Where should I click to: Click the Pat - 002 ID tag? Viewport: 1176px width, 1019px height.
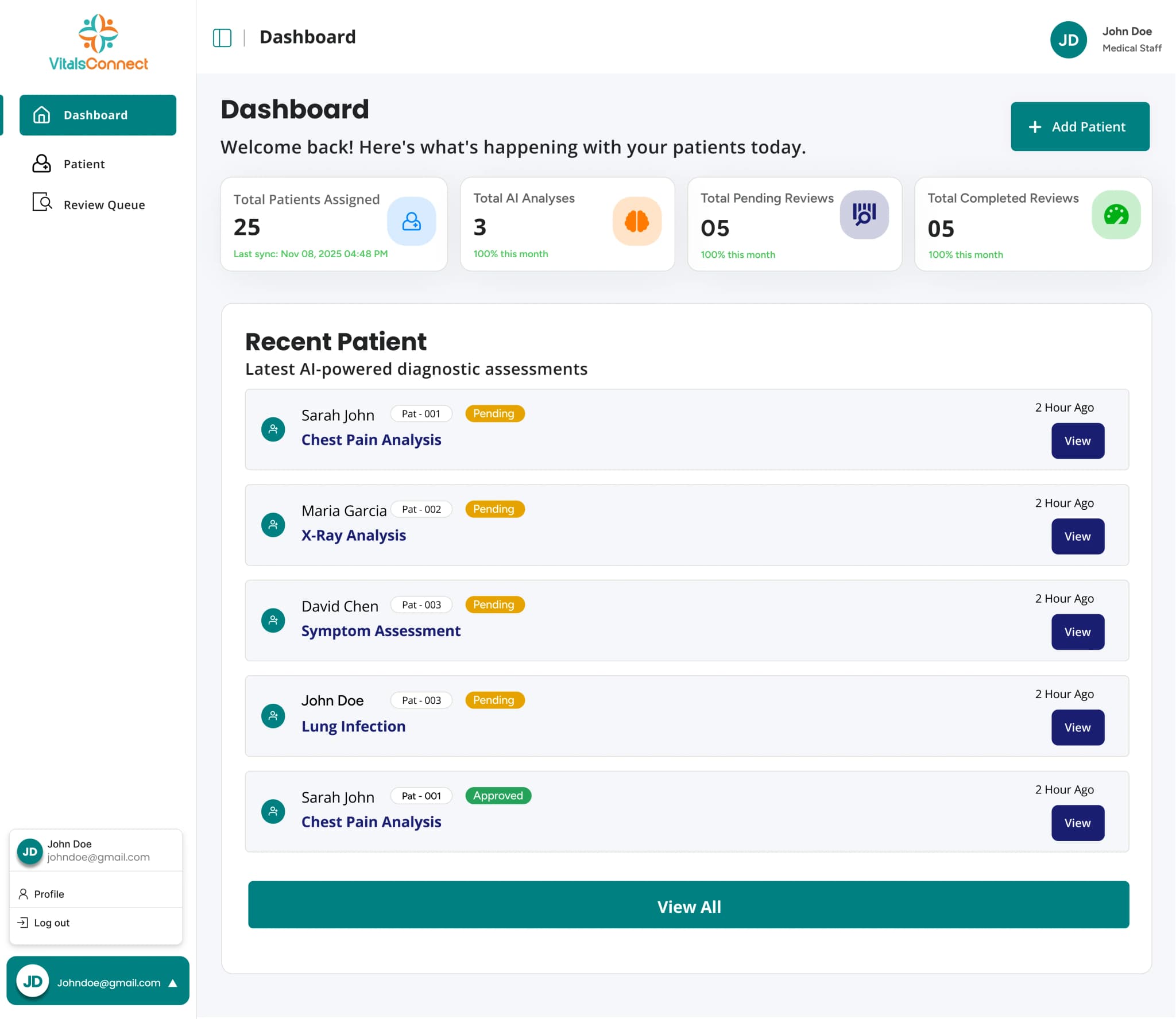[421, 509]
